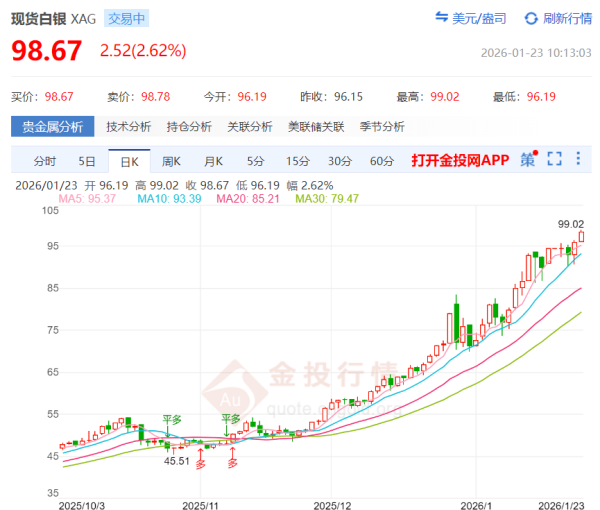The height and width of the screenshot is (510, 600).
Task: Click the 交易中 status badge
Action: click(126, 18)
